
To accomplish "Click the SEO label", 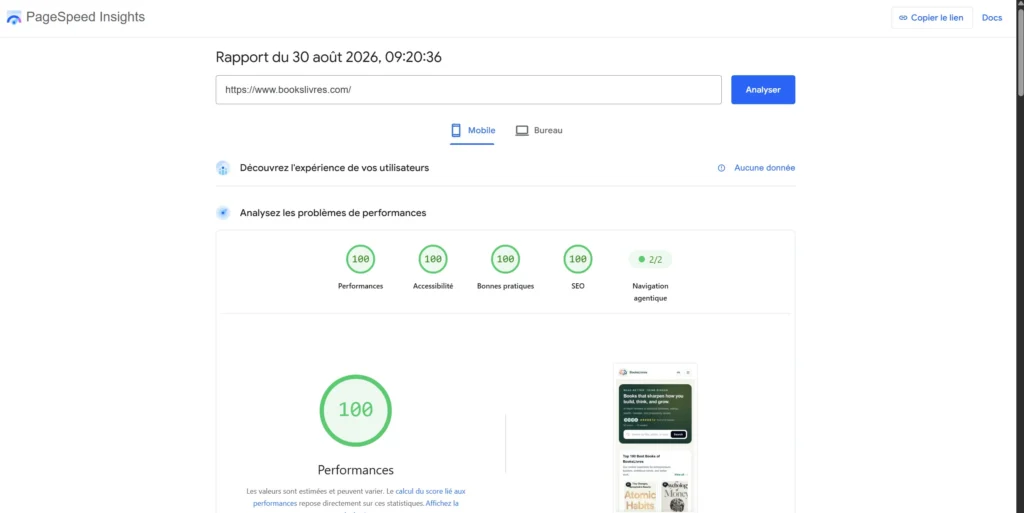I will point(578,286).
